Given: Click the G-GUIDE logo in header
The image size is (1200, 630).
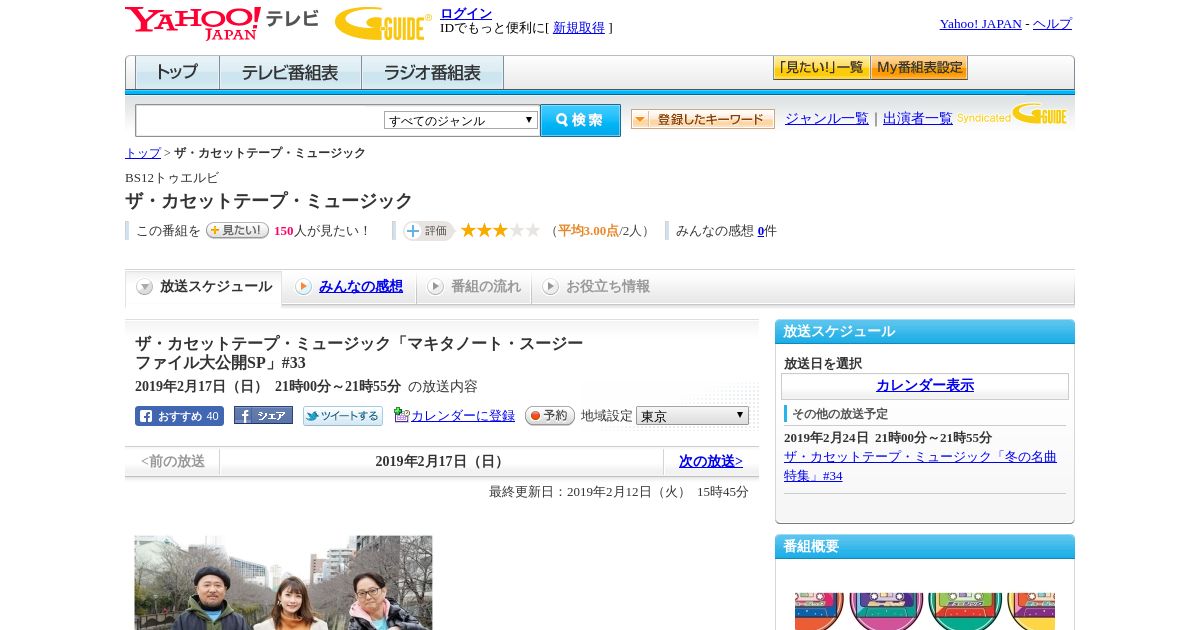Looking at the screenshot, I should [x=383, y=23].
